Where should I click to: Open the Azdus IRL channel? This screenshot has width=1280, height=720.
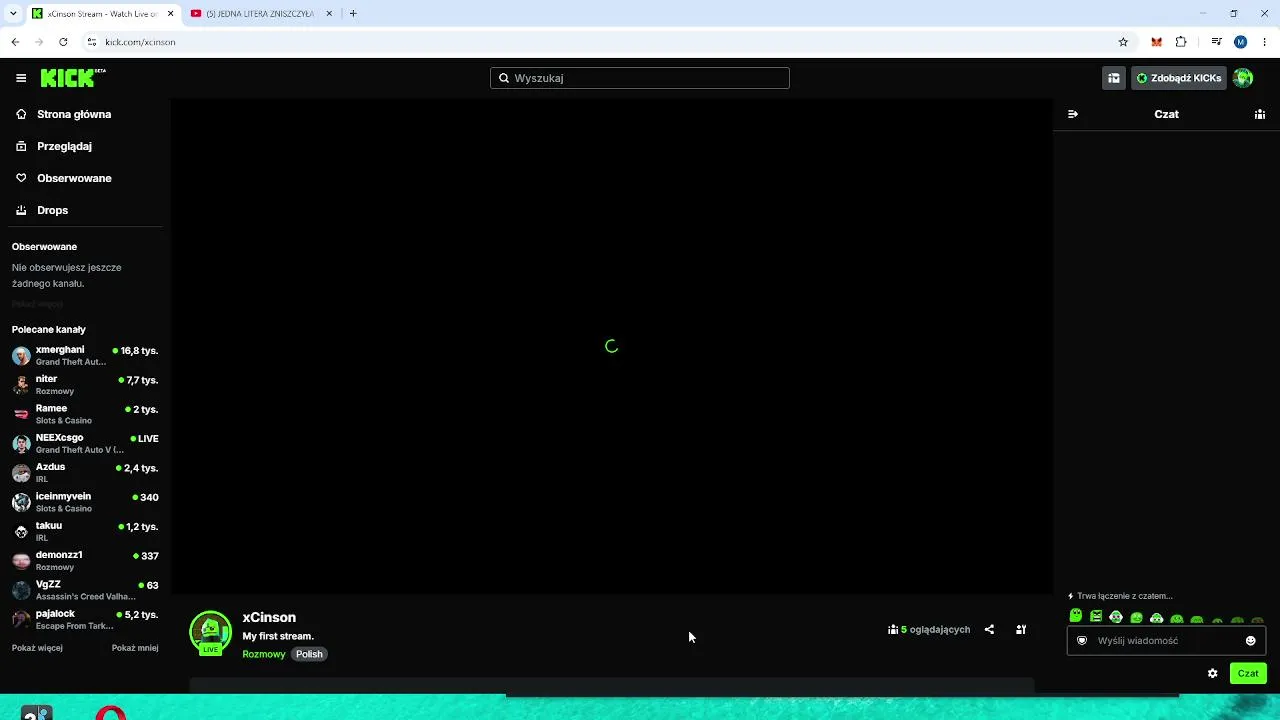85,472
